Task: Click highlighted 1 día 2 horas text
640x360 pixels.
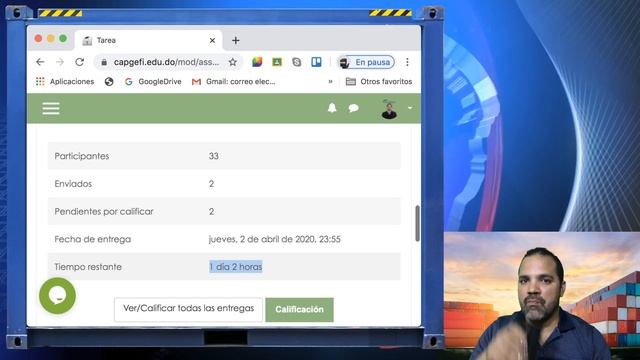Action: (x=236, y=267)
